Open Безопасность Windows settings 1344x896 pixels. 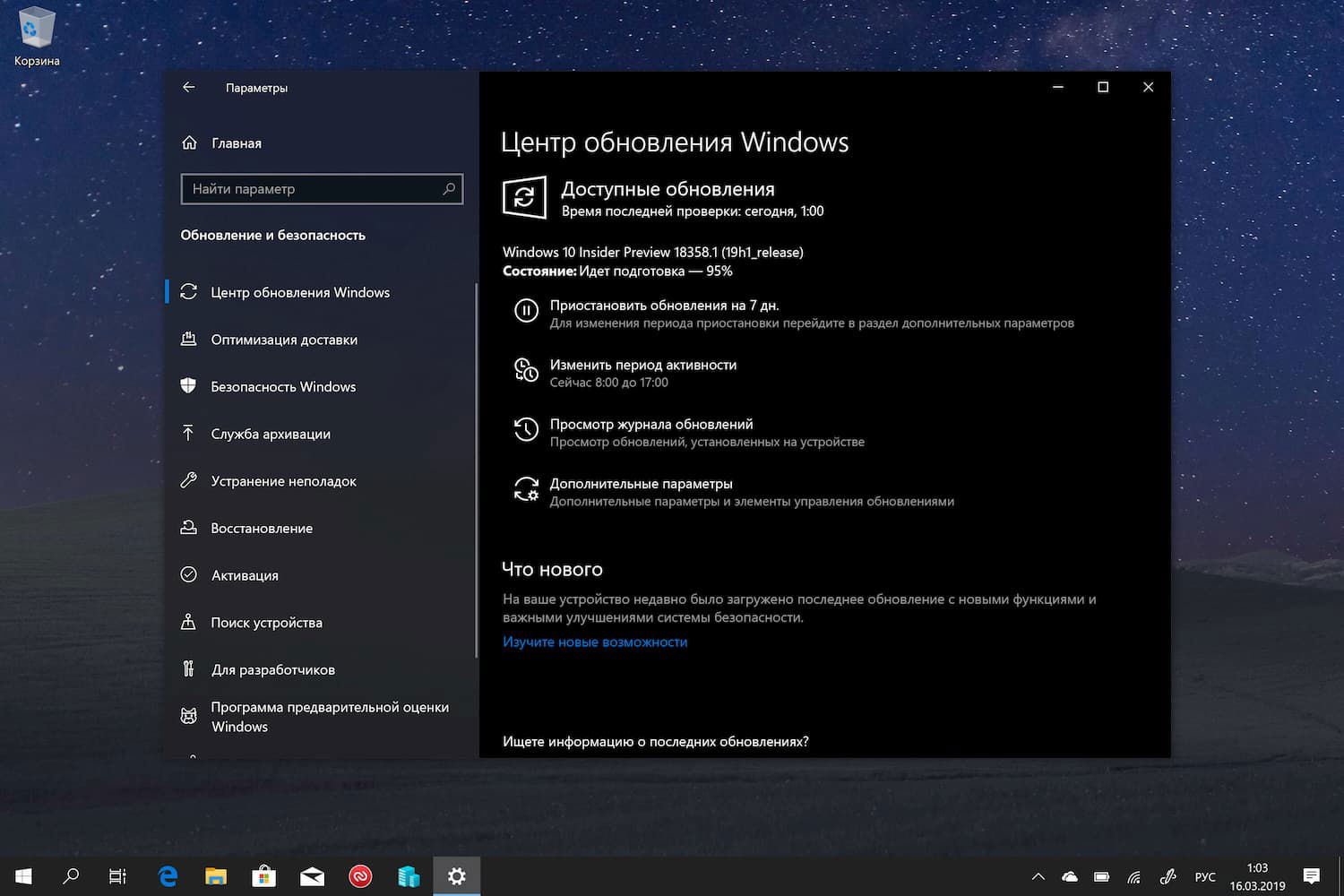pyautogui.click(x=283, y=386)
